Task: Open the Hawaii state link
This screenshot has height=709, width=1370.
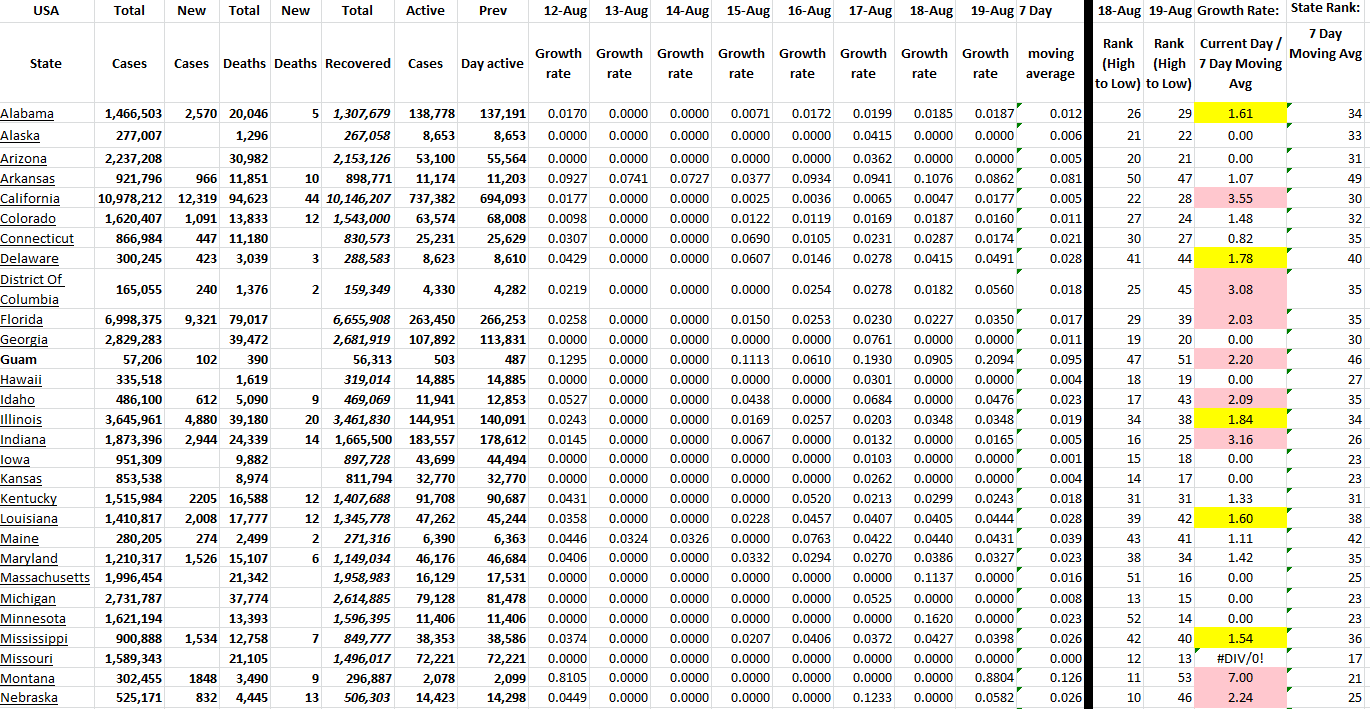Action: pos(21,380)
